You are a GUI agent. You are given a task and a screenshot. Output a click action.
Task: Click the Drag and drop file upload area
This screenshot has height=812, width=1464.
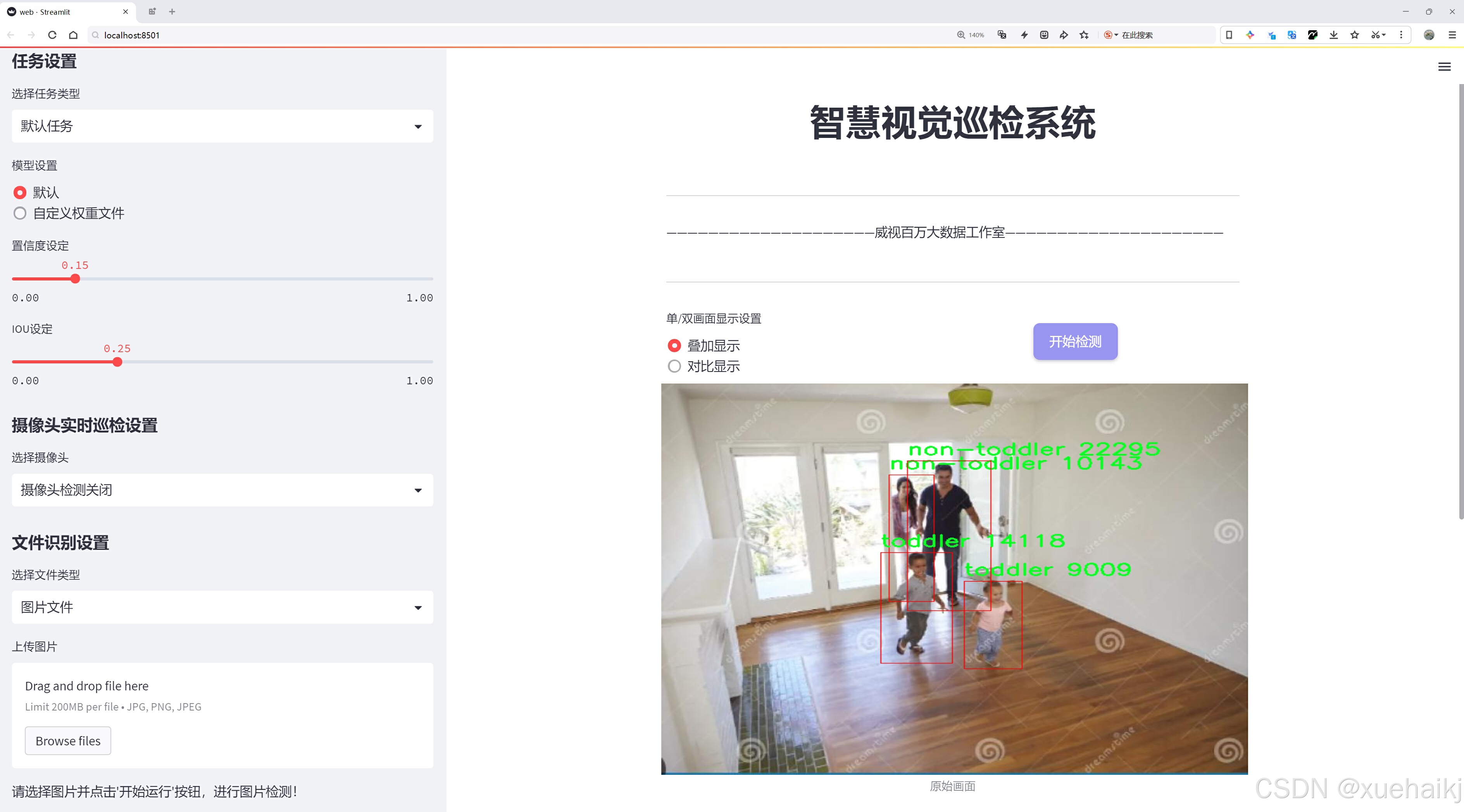click(x=222, y=716)
